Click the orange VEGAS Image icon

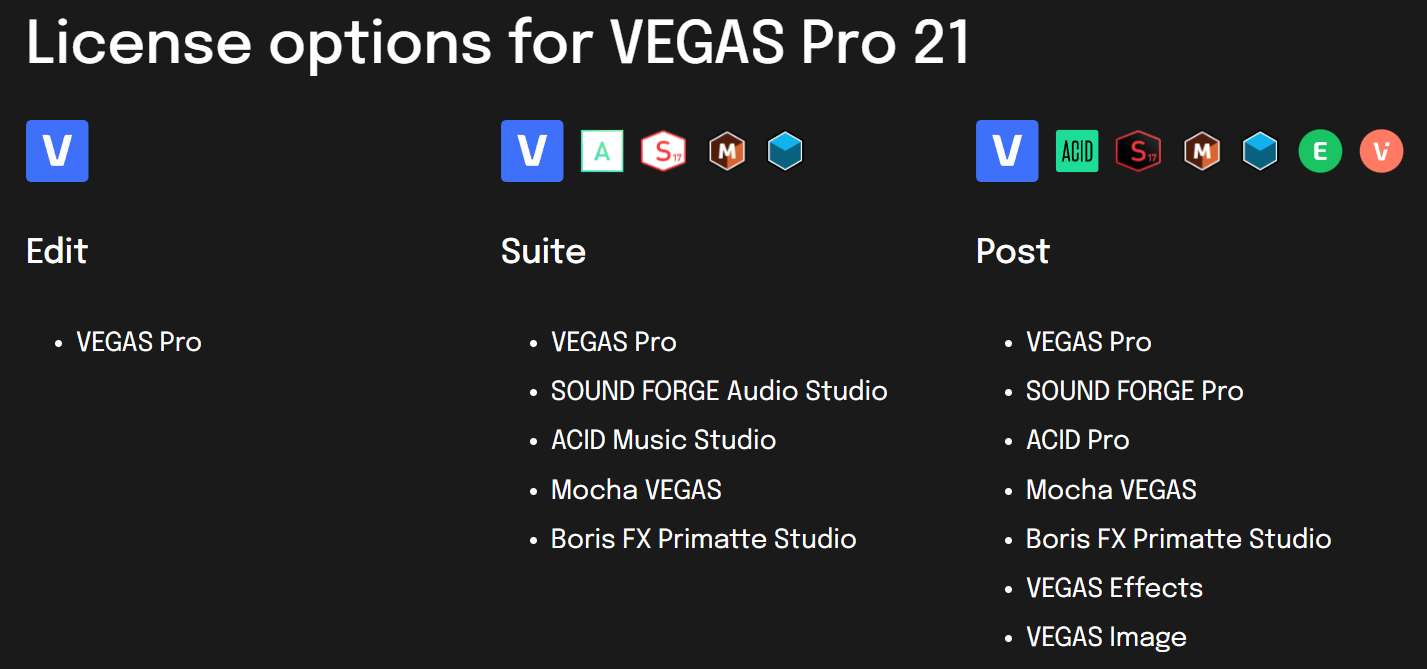point(1381,152)
